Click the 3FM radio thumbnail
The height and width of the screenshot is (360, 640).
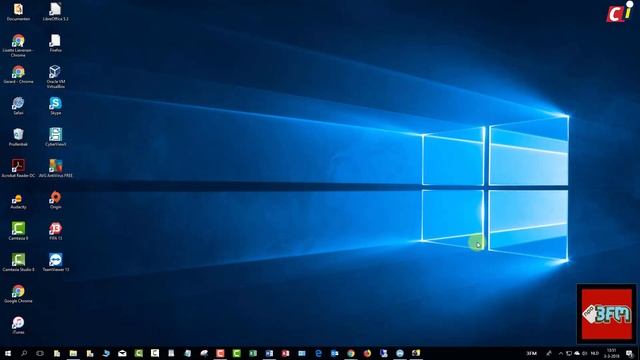pos(606,314)
